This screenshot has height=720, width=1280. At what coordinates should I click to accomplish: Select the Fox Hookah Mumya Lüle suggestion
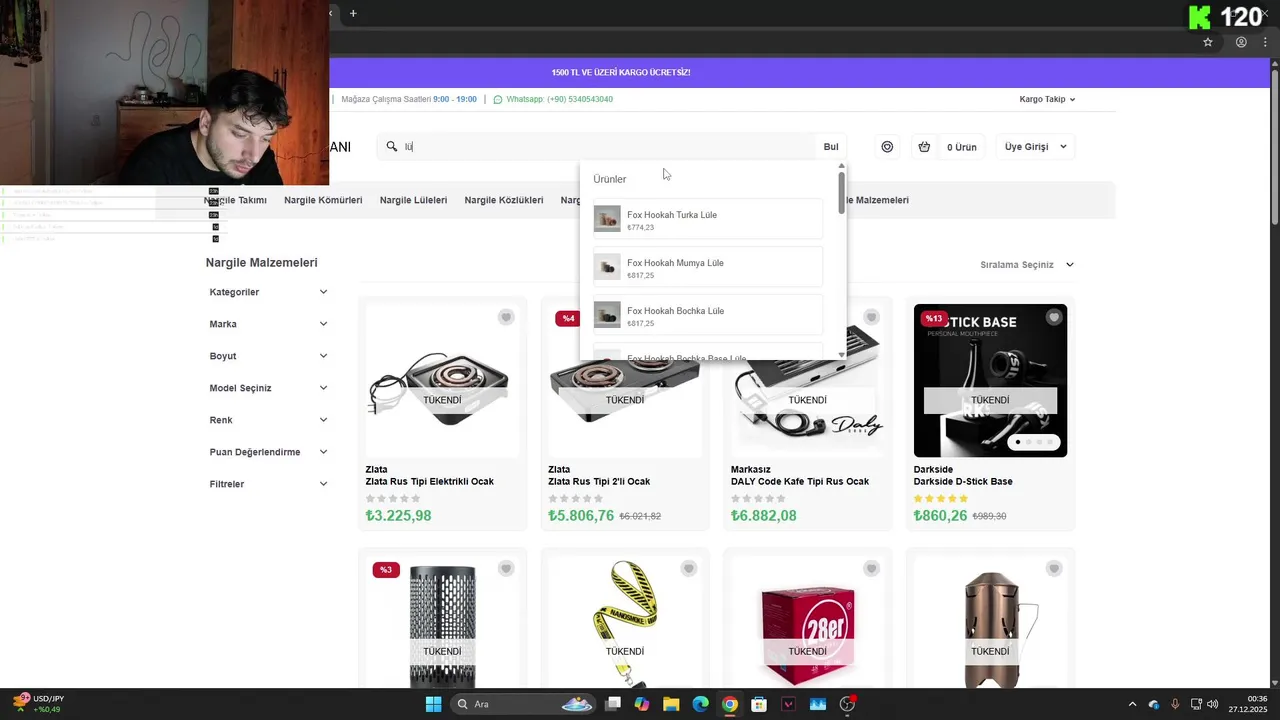click(x=708, y=267)
